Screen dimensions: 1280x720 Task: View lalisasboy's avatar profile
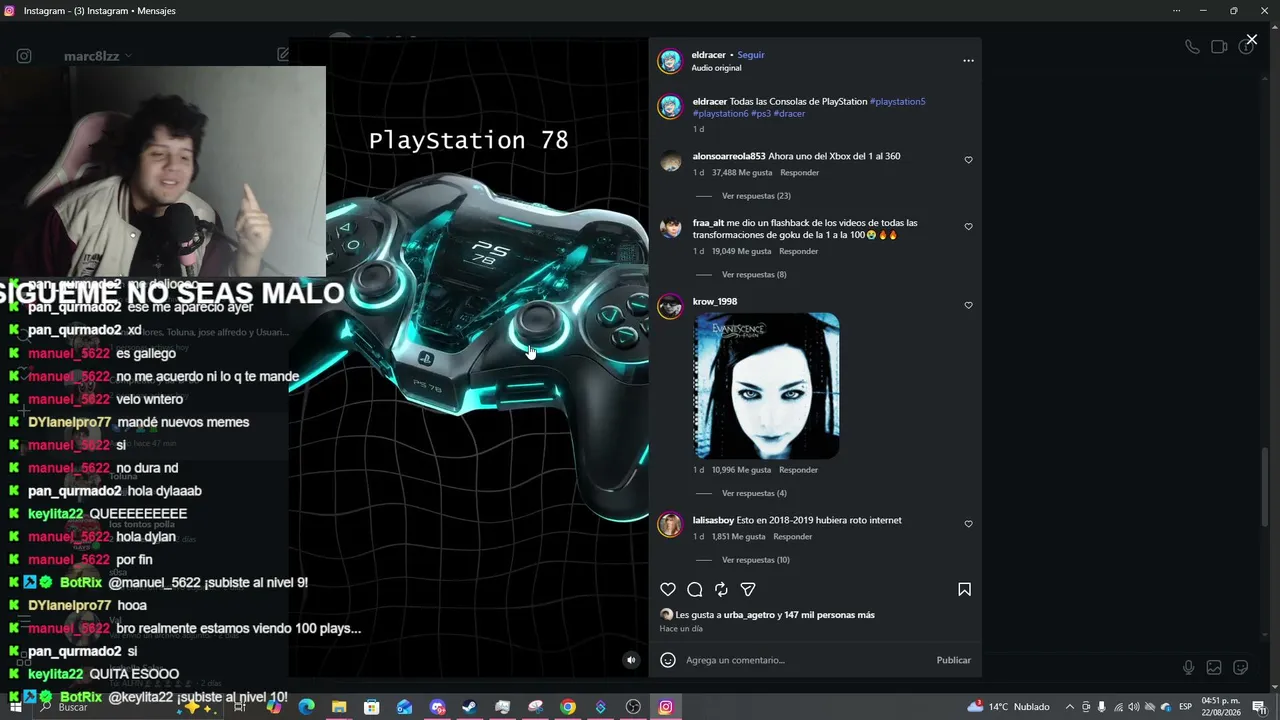[670, 525]
